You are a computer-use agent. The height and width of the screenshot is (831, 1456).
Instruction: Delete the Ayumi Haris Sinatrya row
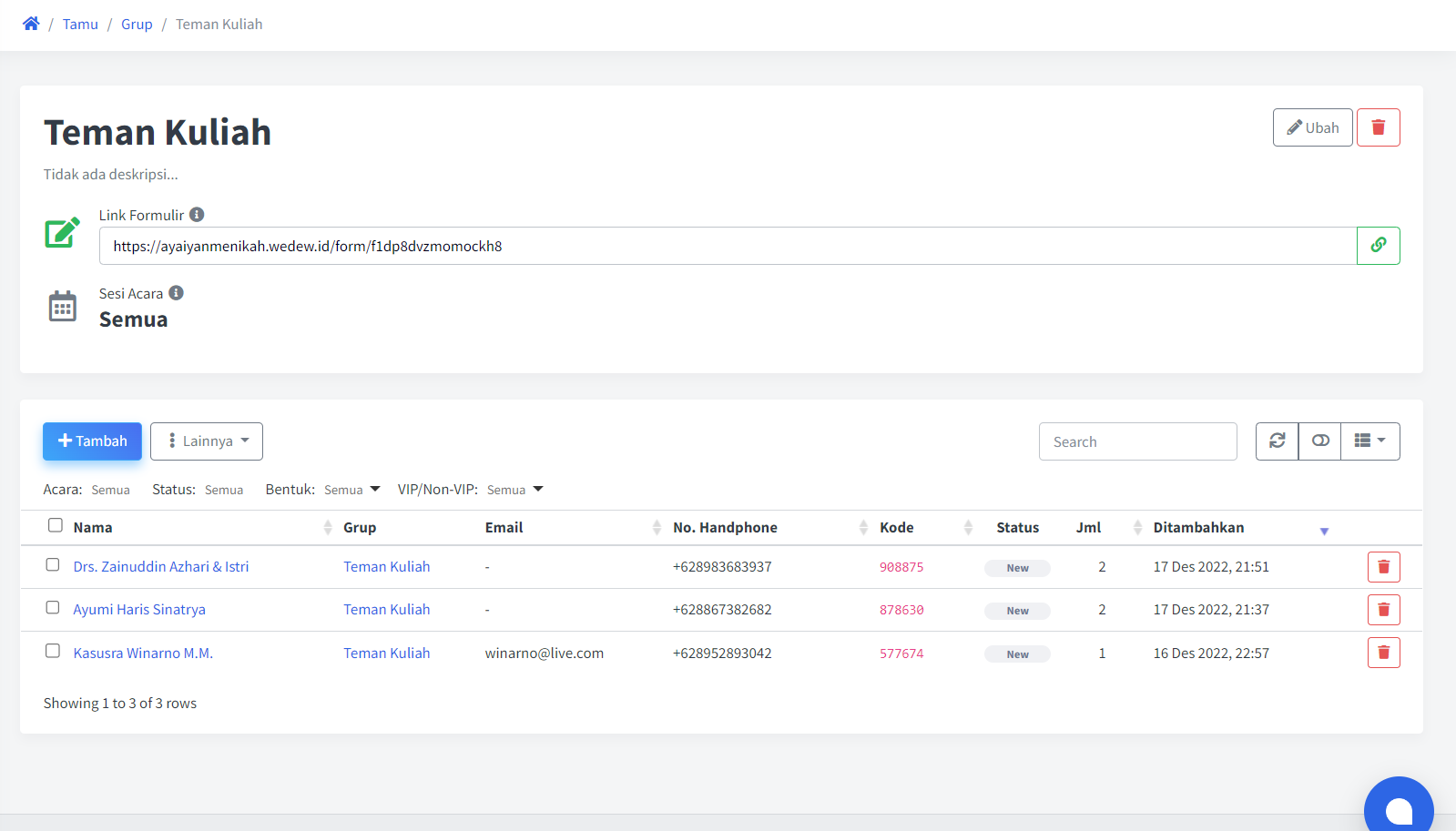(1383, 610)
